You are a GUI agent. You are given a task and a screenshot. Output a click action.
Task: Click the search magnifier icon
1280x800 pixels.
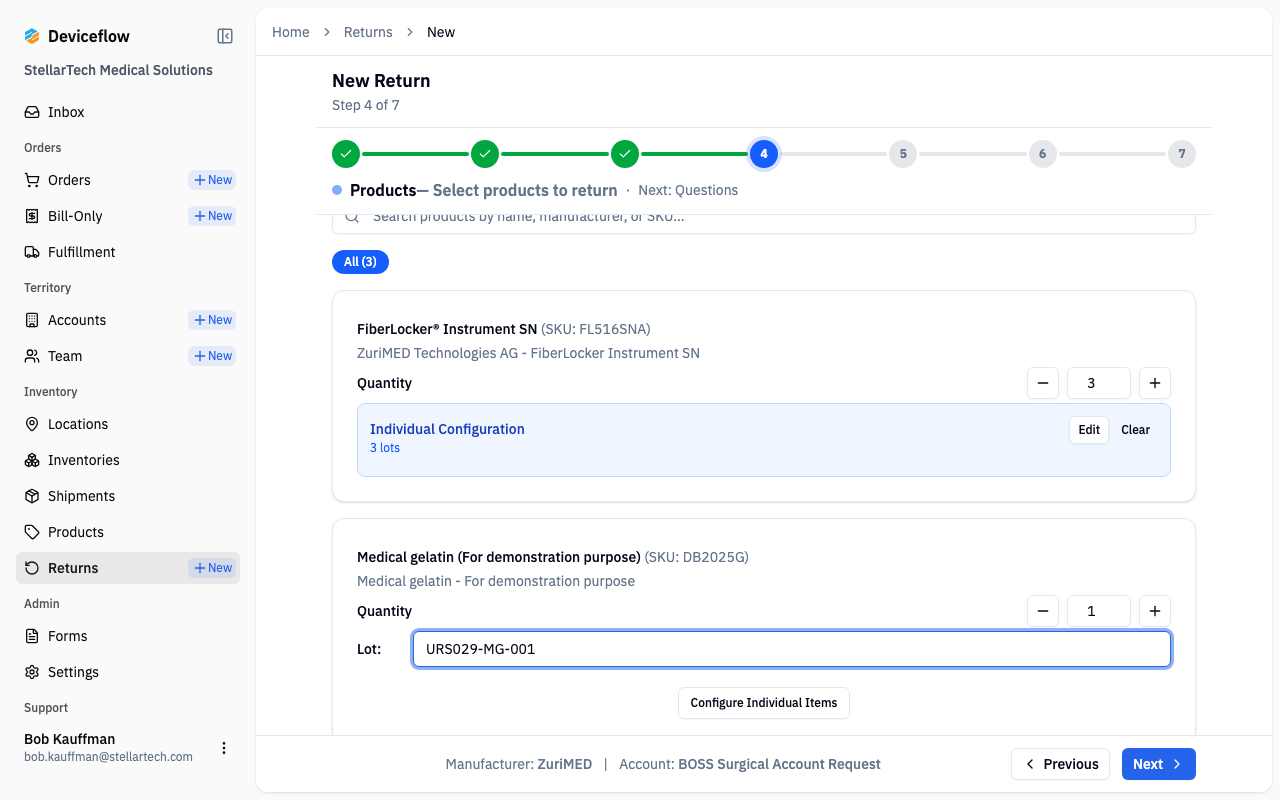click(352, 216)
